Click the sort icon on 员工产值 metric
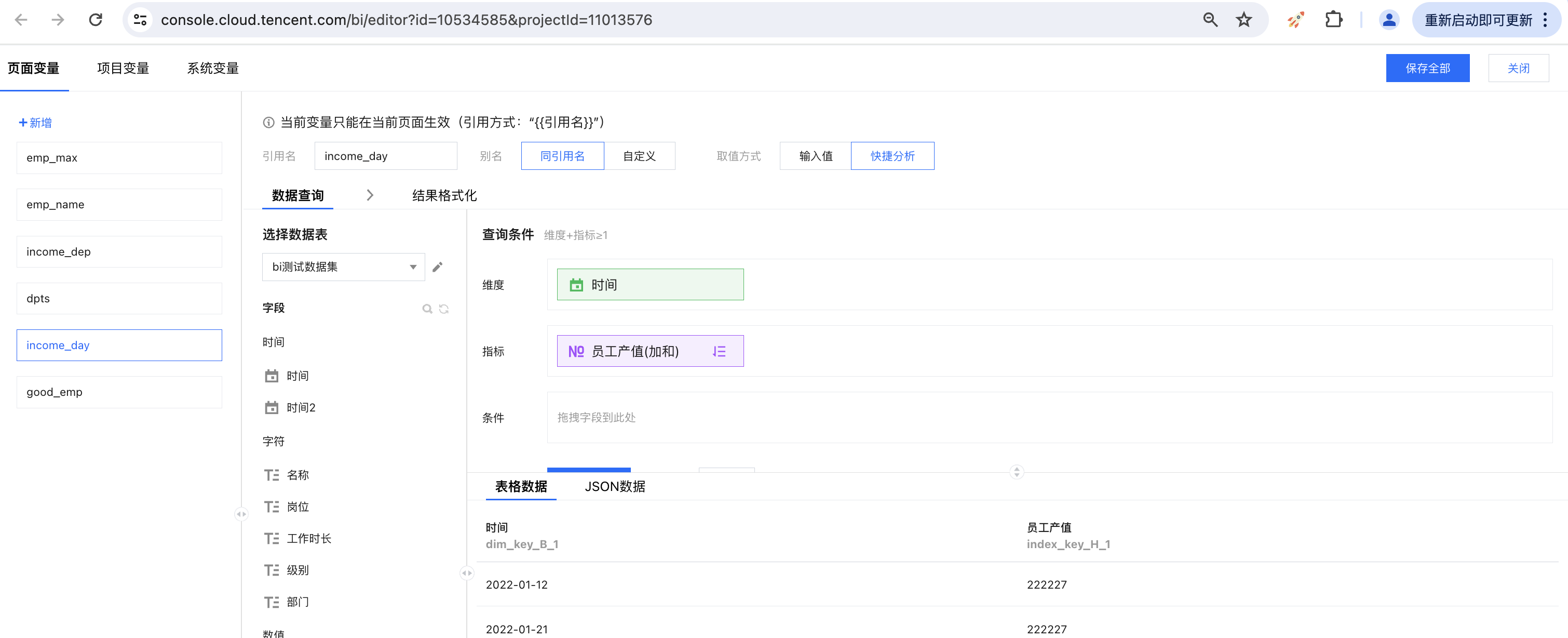The image size is (1568, 638). point(719,352)
